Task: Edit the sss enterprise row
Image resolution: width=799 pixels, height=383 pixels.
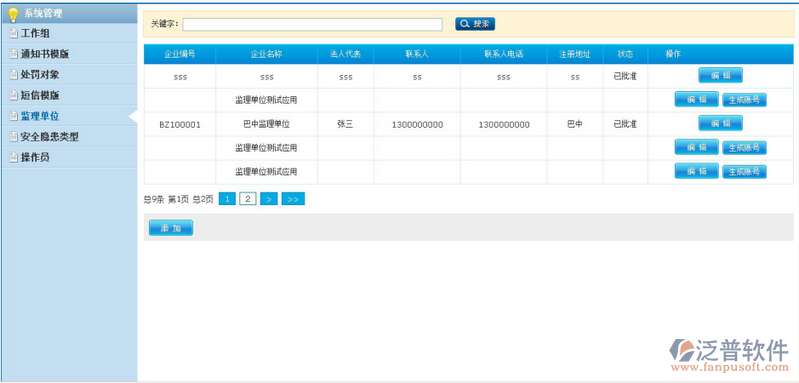Action: point(720,75)
